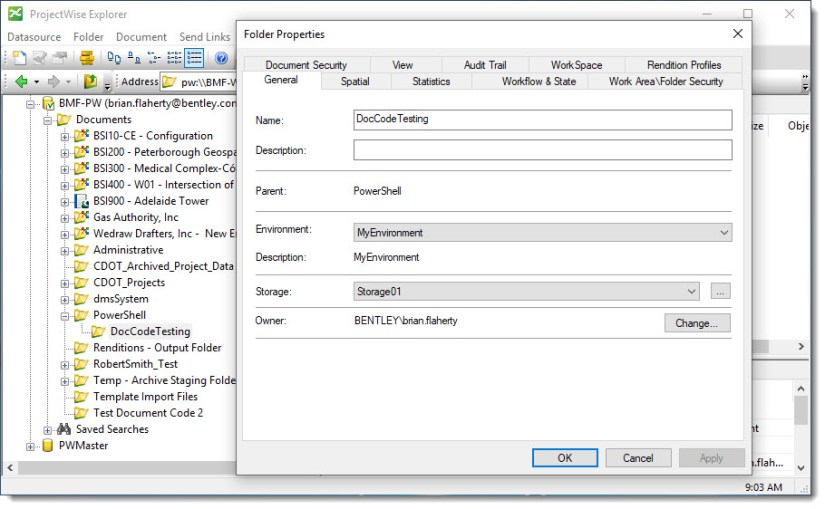Screen dimensions: 825x509
Task: Go forward with the gray arrow
Action: pyautogui.click(x=53, y=82)
